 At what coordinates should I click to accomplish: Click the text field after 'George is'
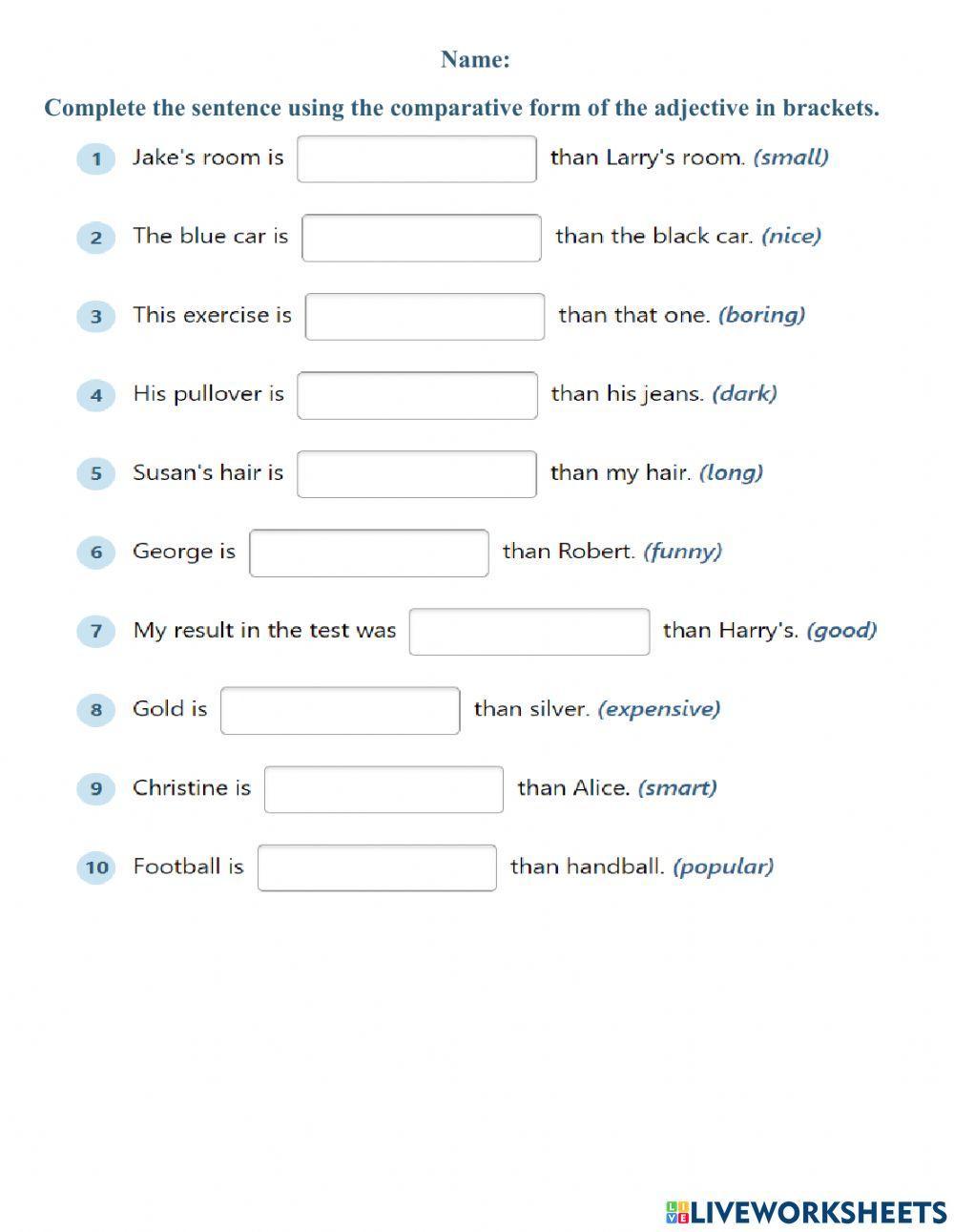pos(369,553)
